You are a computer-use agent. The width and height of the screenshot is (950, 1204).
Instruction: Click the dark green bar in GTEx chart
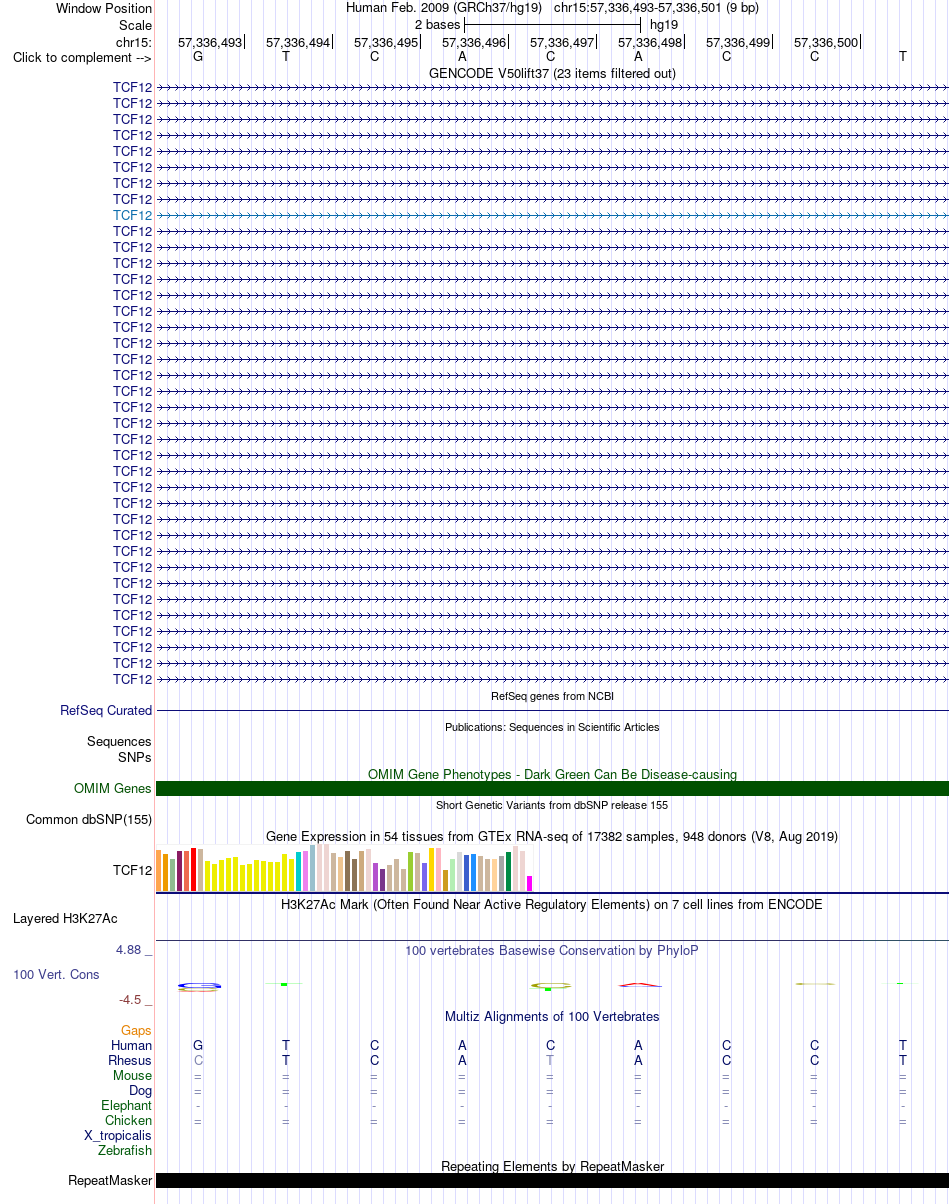pyautogui.click(x=508, y=872)
